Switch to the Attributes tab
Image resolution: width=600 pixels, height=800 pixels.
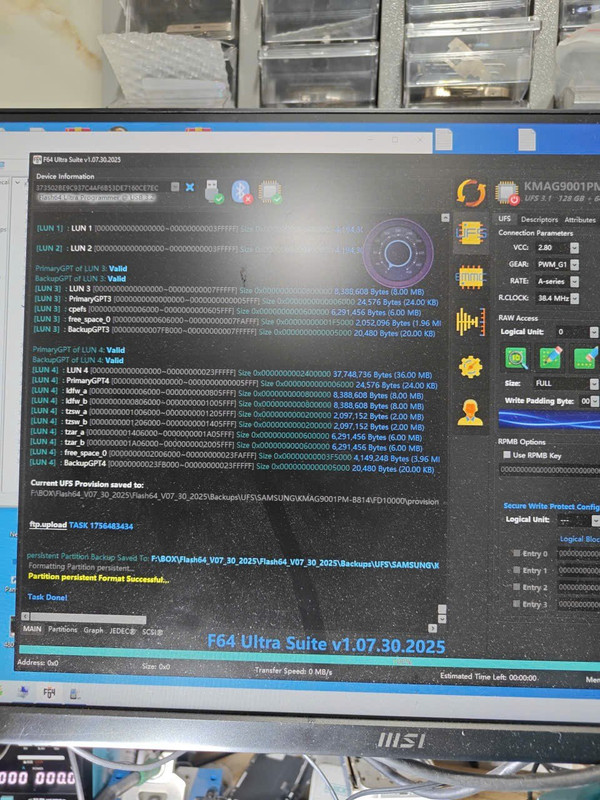click(x=580, y=220)
